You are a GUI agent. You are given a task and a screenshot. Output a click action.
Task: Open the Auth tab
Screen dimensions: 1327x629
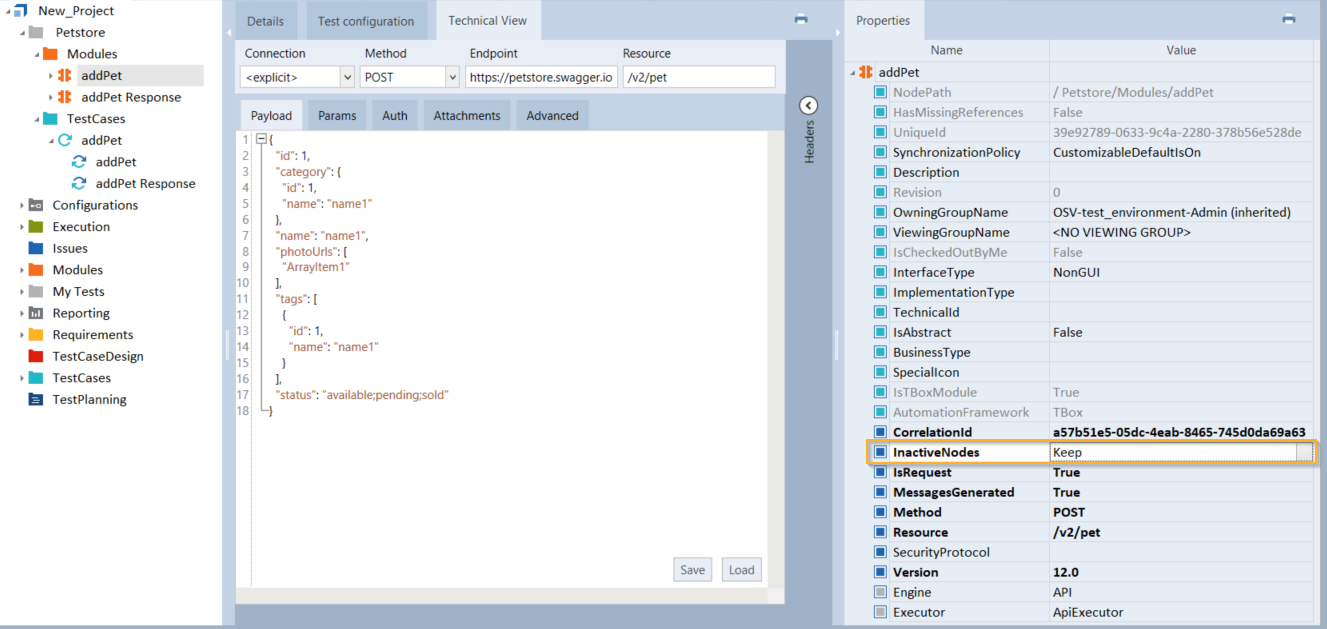[x=395, y=116]
